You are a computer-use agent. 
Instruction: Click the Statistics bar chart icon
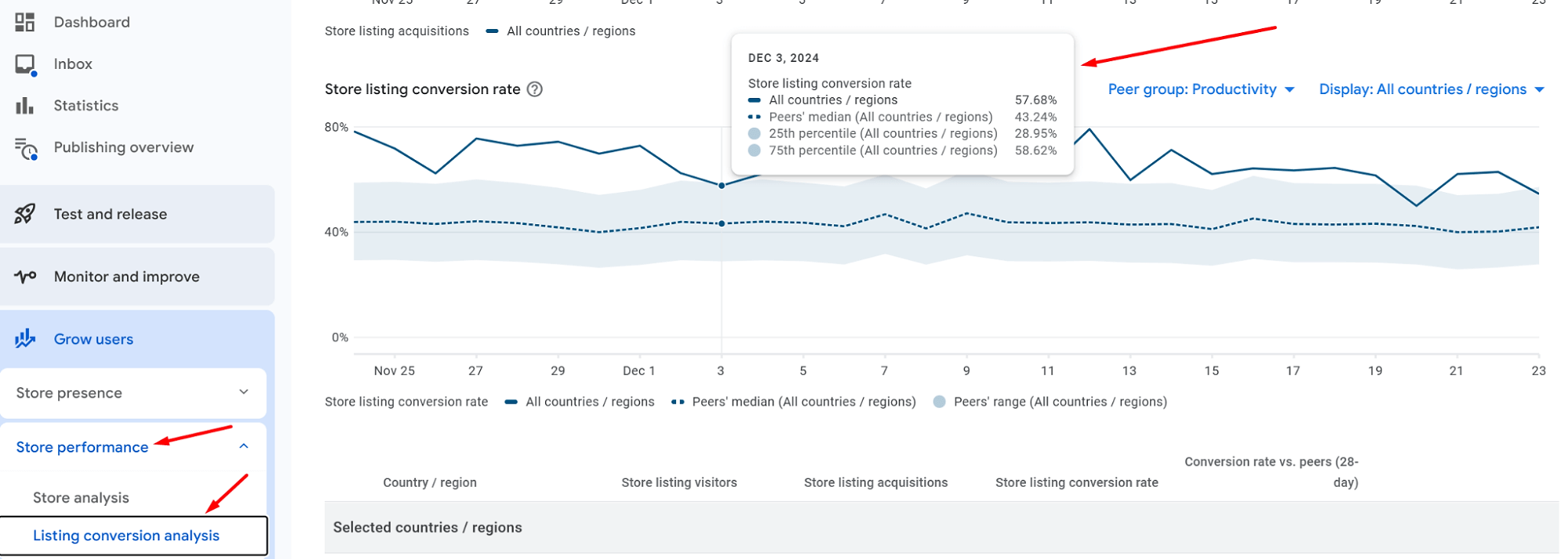pyautogui.click(x=24, y=106)
